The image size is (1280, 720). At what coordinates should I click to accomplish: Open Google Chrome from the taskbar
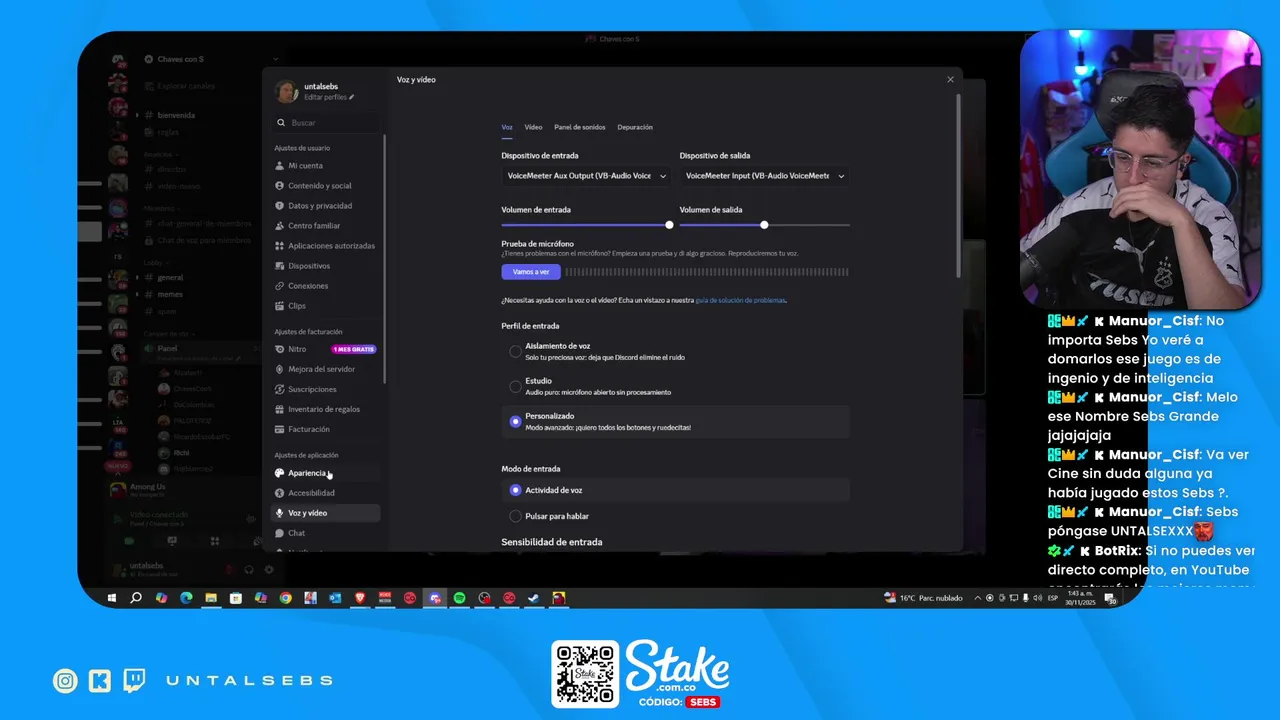click(x=285, y=598)
